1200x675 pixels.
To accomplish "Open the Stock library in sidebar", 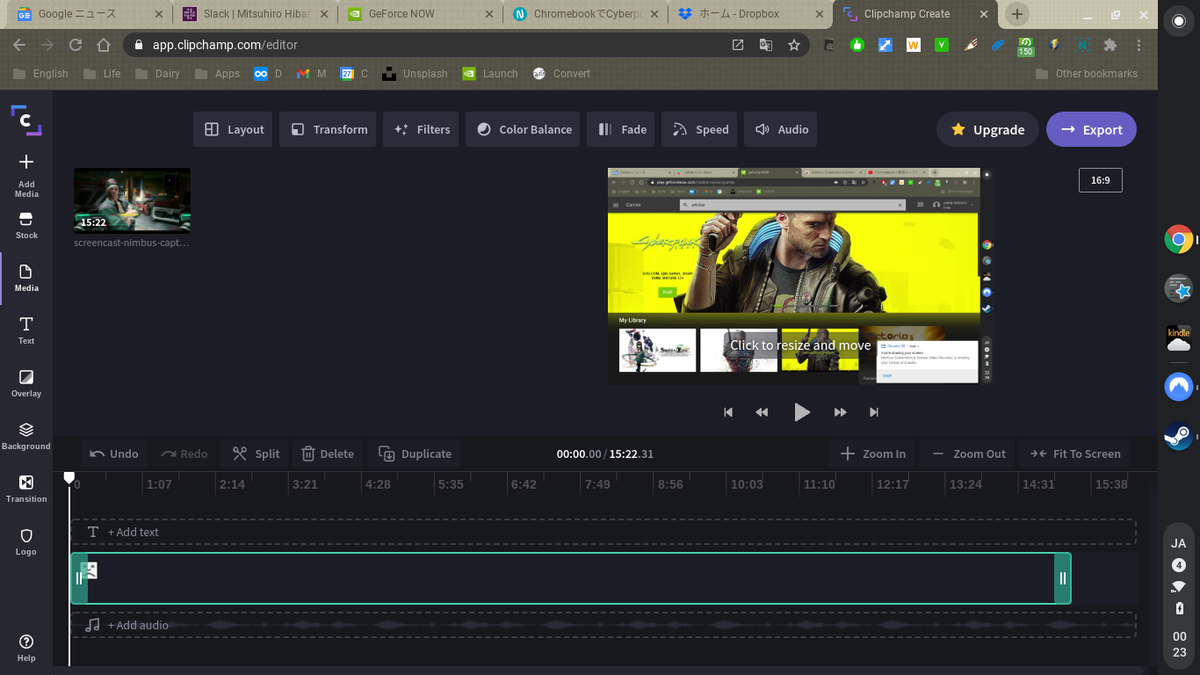I will (26, 226).
